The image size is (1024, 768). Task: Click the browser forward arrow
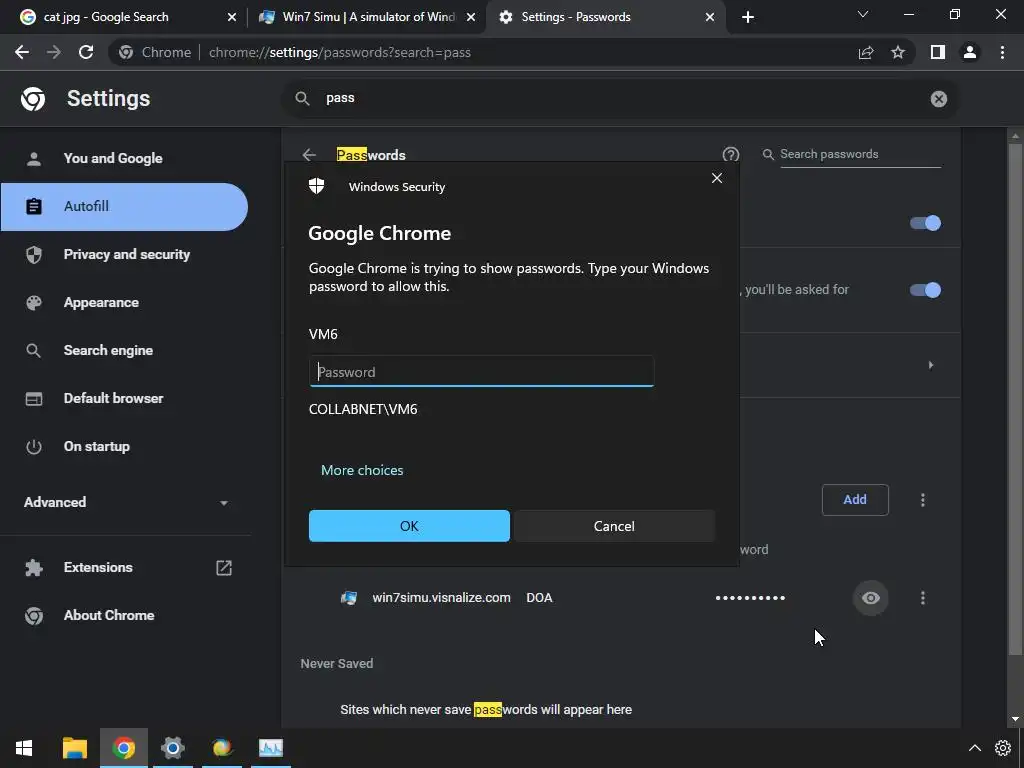point(54,52)
